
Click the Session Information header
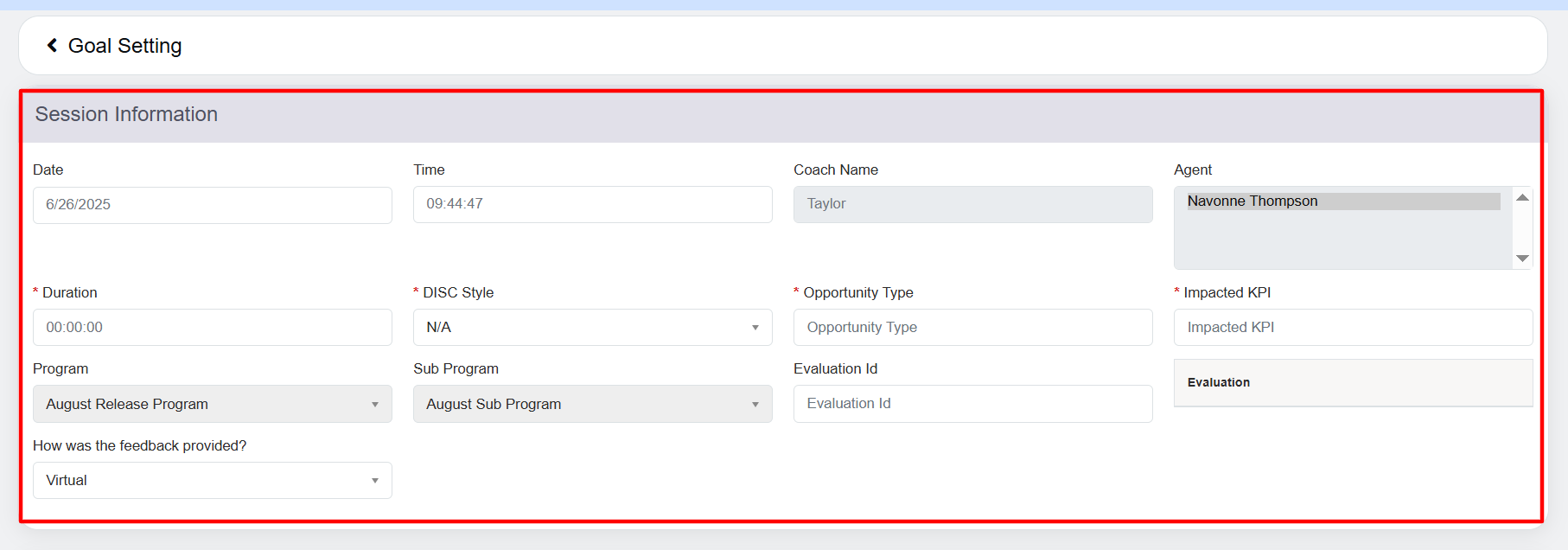pos(126,115)
